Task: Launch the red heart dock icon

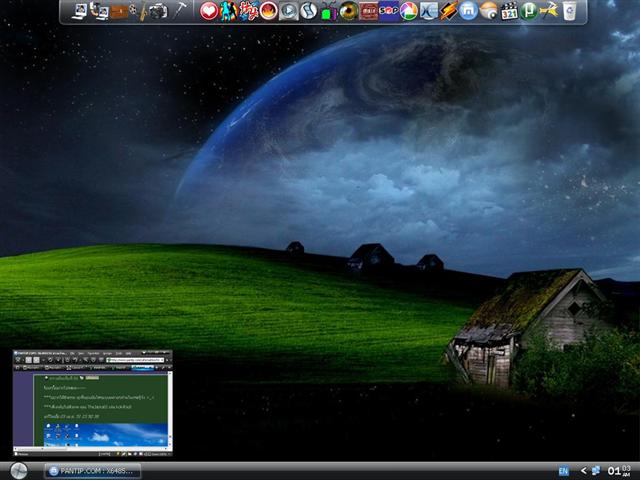Action: [x=209, y=11]
